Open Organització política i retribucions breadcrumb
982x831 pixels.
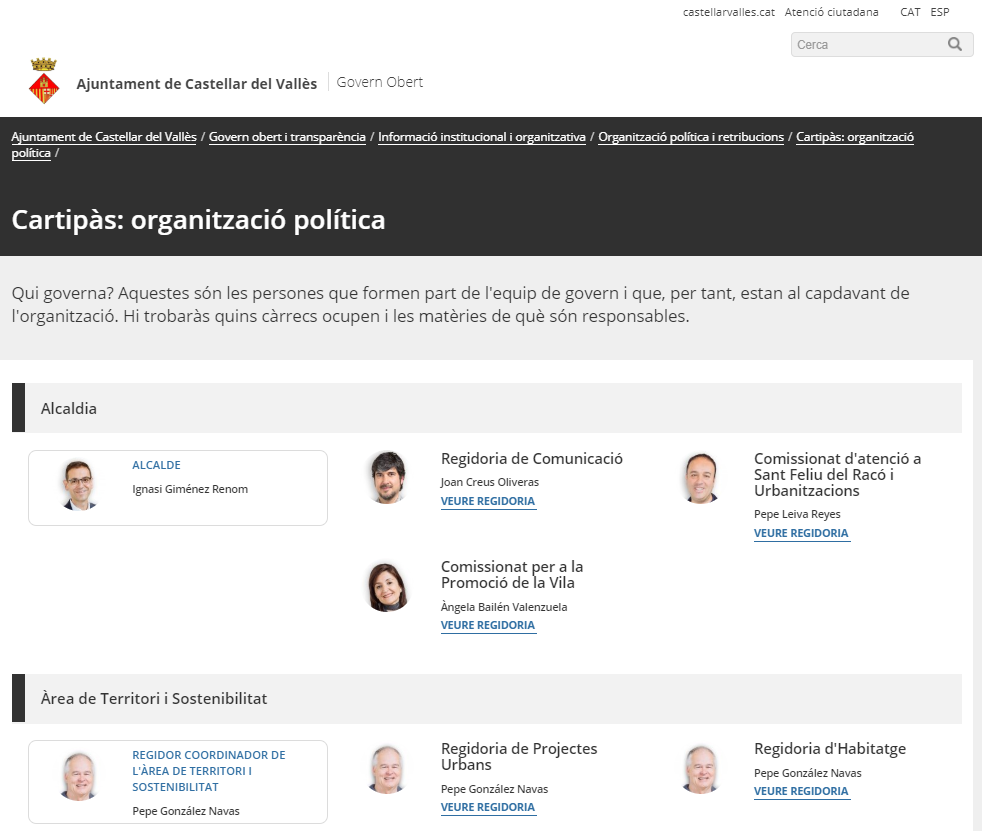pyautogui.click(x=691, y=137)
